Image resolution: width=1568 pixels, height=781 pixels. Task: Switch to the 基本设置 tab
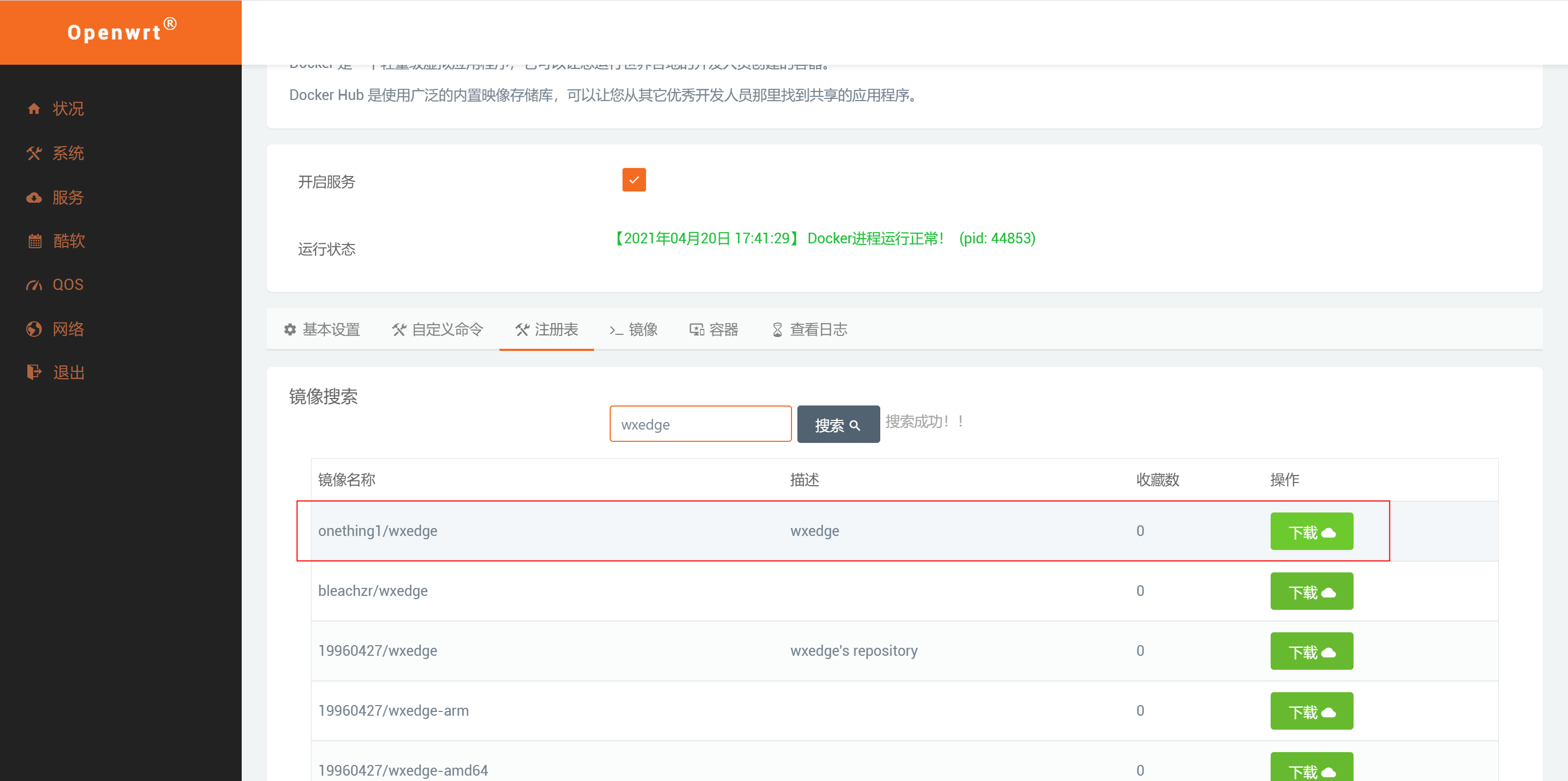(322, 330)
